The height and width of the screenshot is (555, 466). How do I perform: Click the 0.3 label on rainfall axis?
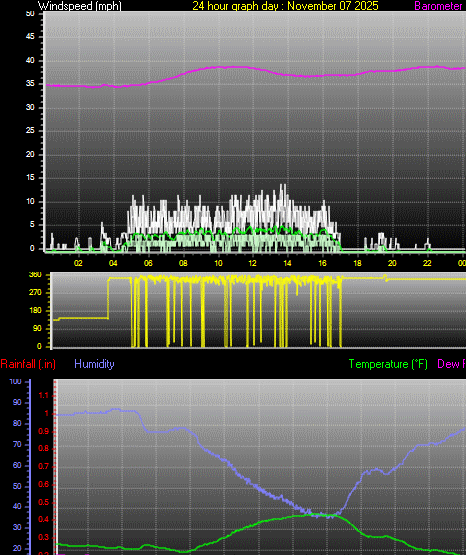(x=43, y=537)
